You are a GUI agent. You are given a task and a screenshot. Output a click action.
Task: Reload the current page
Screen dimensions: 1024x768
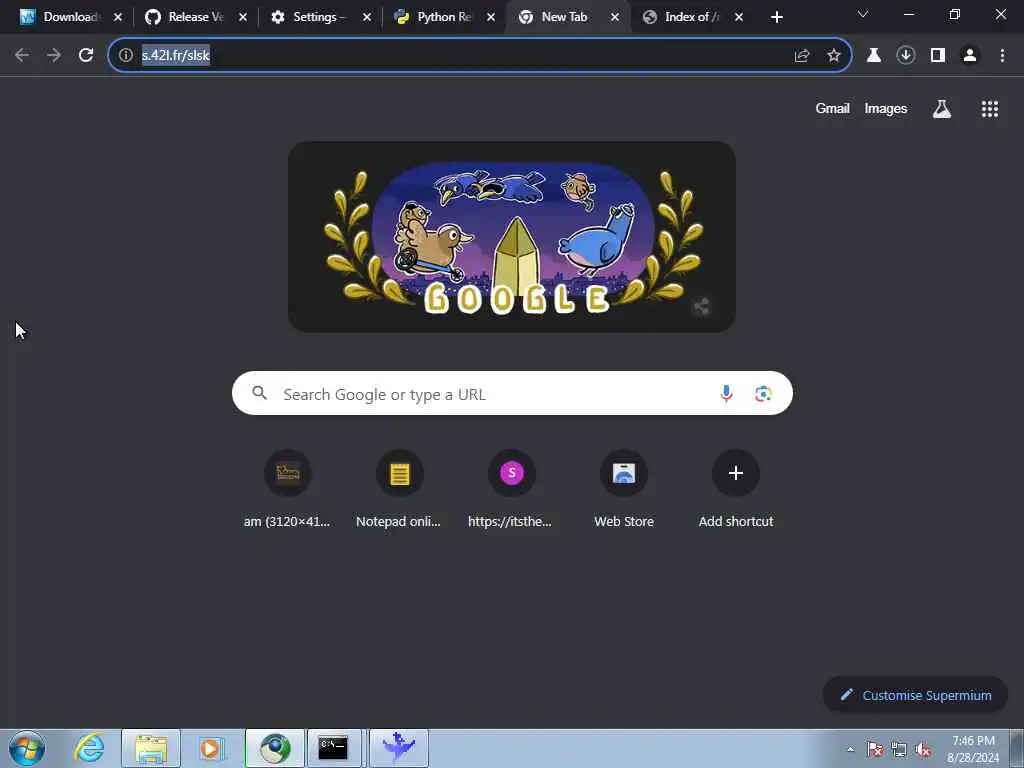86,56
